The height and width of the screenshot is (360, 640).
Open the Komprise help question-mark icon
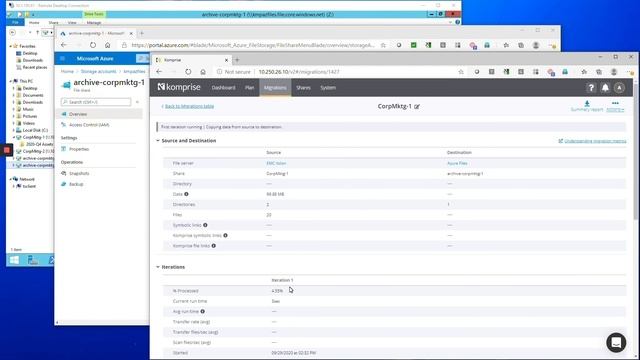point(591,88)
